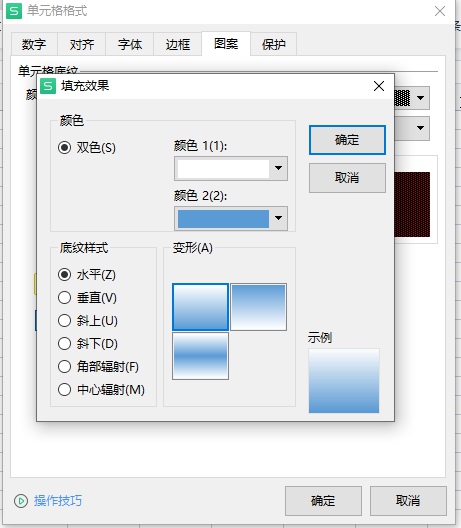Screen dimensions: 461x528
Task: Switch to the 字体 tab
Action: coord(130,44)
